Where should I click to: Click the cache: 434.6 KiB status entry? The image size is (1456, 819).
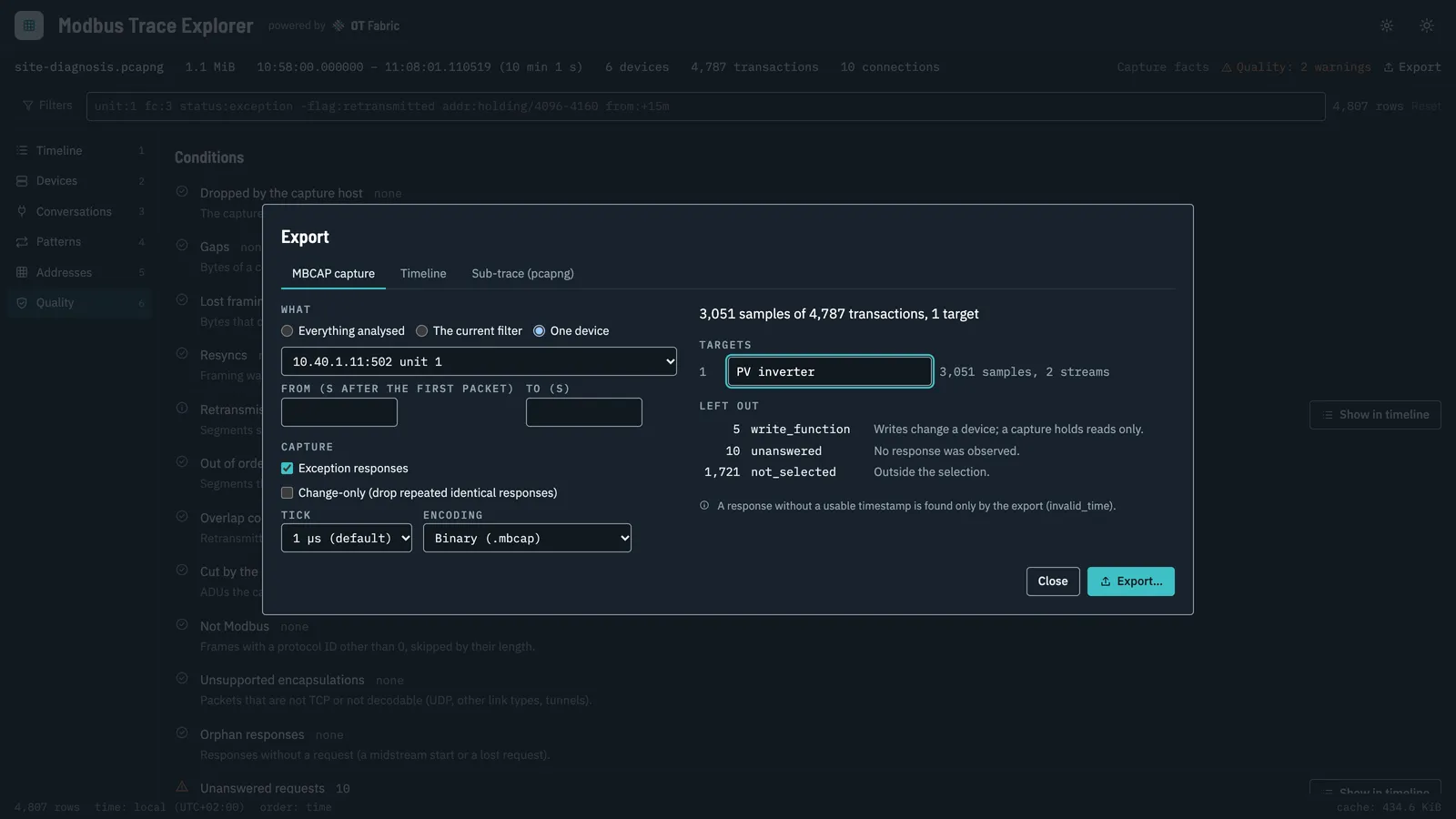(x=1389, y=807)
